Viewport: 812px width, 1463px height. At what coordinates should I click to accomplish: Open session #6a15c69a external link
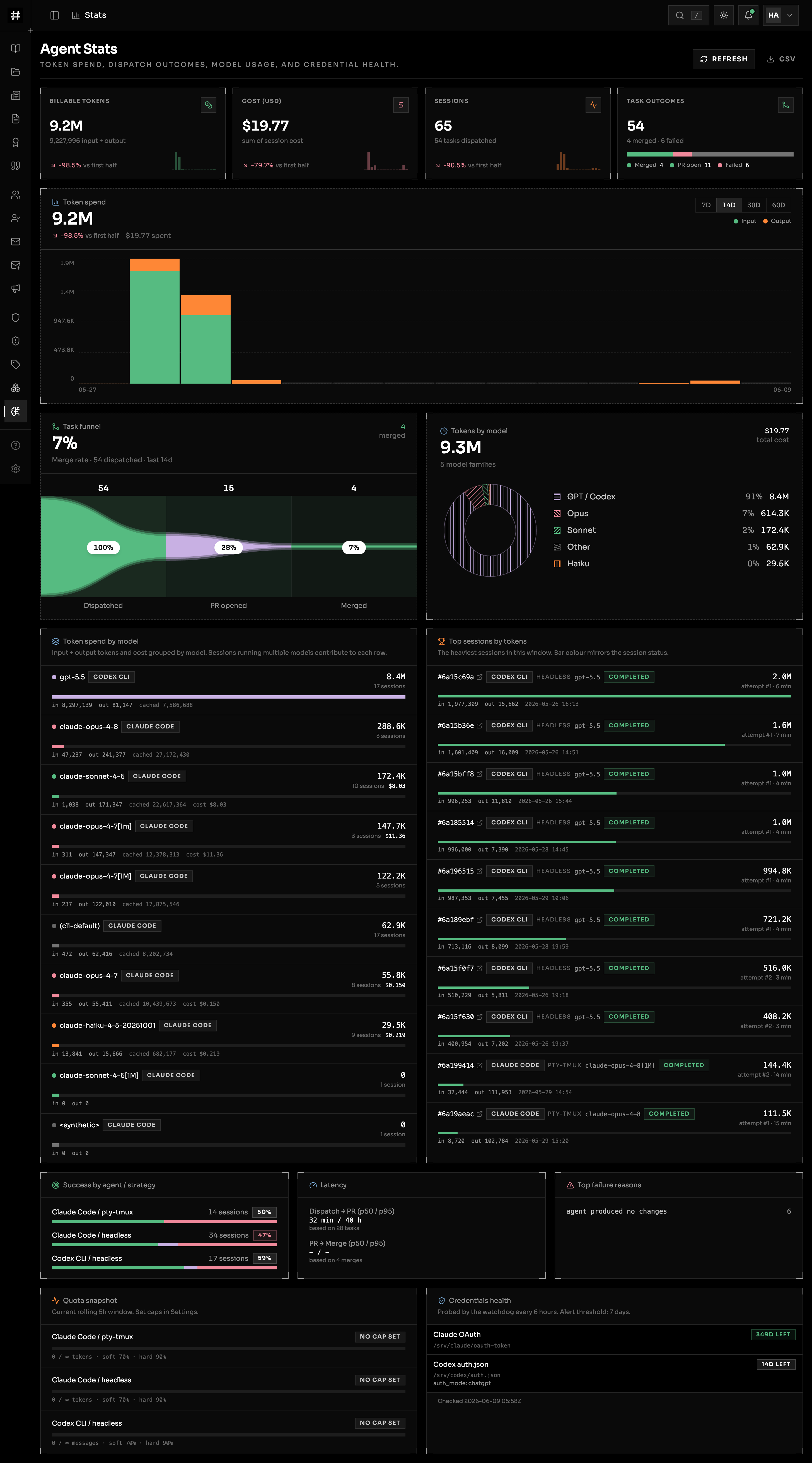coord(479,677)
